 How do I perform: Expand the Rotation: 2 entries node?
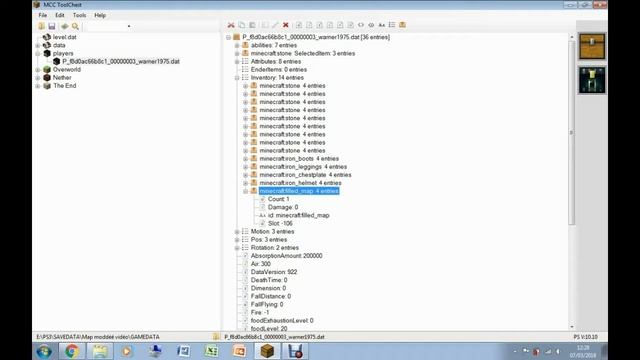click(237, 248)
